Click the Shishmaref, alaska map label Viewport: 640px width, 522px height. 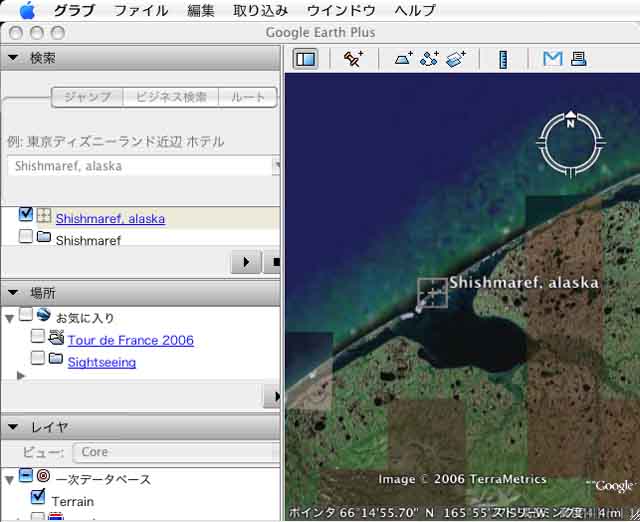524,282
